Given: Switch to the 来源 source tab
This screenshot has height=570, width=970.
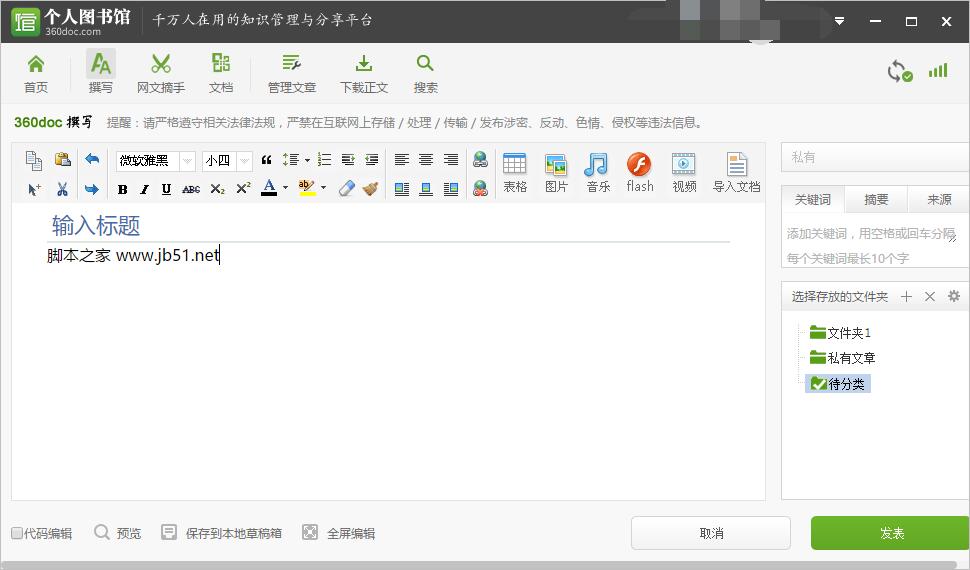Looking at the screenshot, I should click(938, 199).
